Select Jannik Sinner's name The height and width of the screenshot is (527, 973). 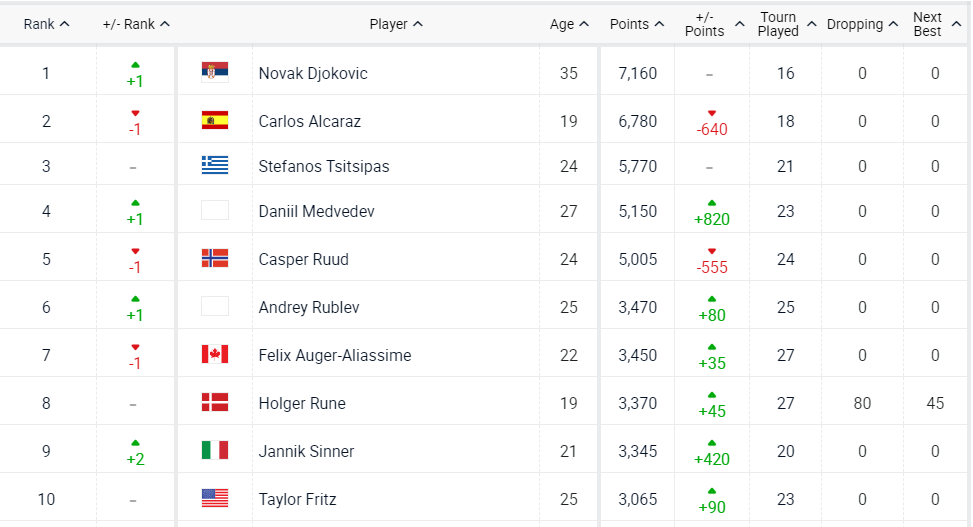[x=306, y=451]
